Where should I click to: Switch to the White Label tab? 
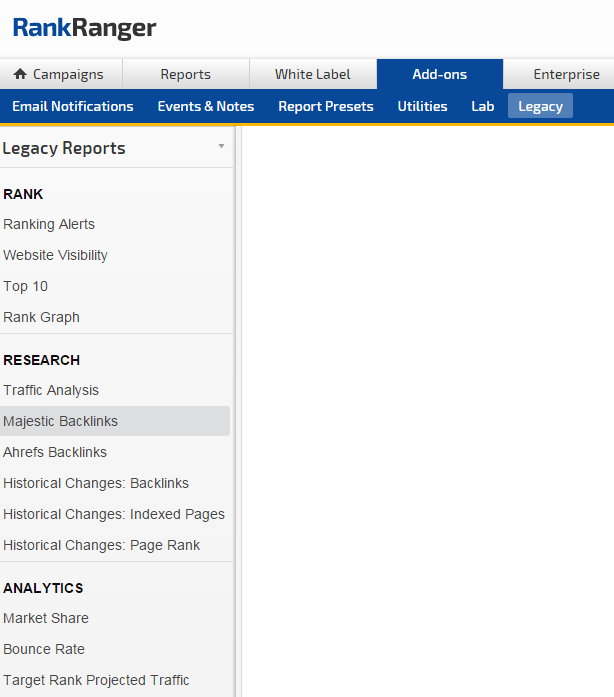[x=312, y=74]
